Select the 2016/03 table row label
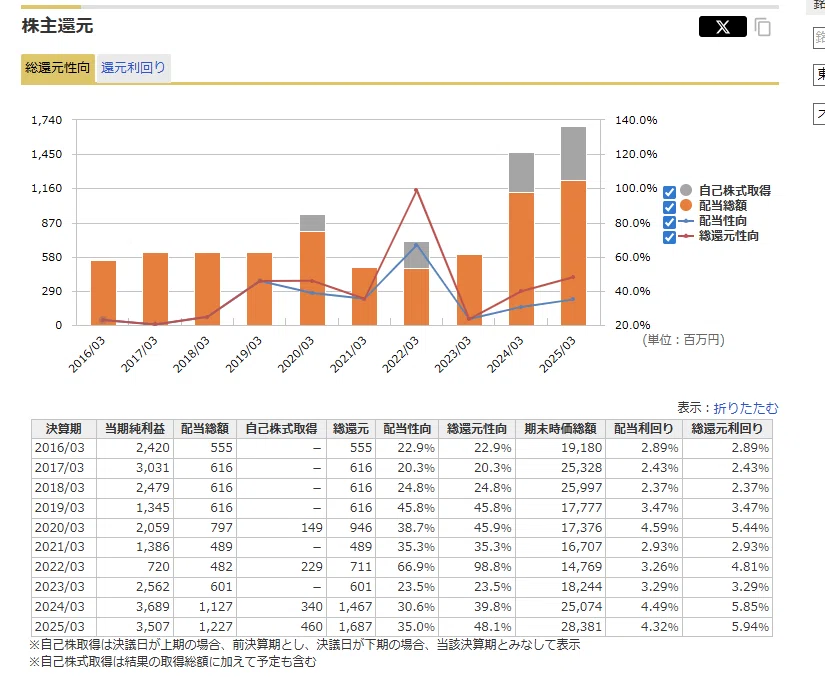 [x=59, y=448]
